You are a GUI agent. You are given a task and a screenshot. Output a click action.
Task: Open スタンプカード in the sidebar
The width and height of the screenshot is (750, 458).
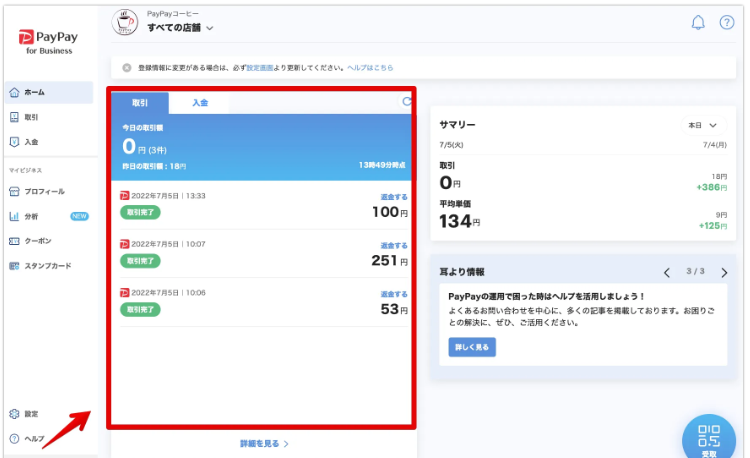coord(47,266)
